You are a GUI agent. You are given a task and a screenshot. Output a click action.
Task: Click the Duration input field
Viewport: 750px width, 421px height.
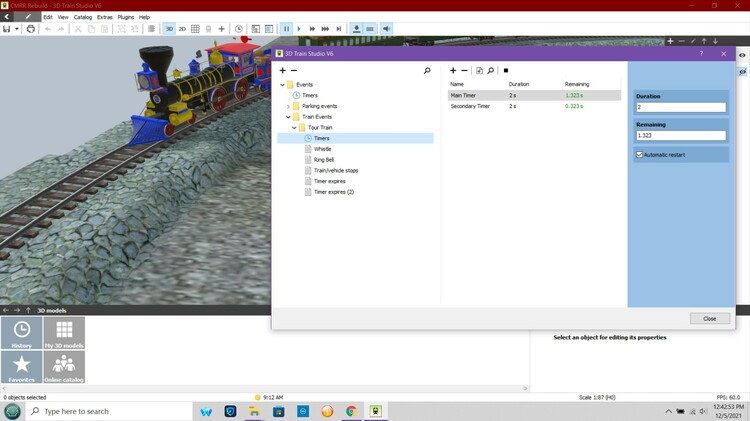[x=680, y=106]
